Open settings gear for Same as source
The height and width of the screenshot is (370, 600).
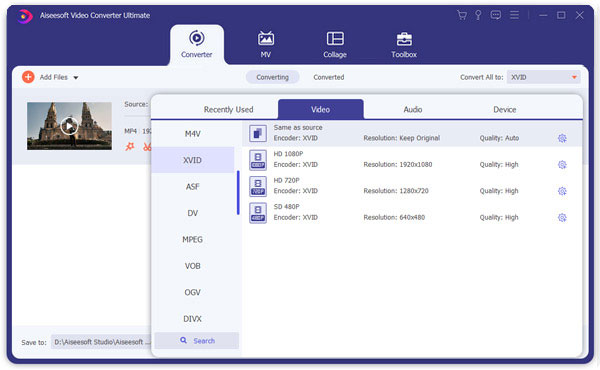click(562, 138)
